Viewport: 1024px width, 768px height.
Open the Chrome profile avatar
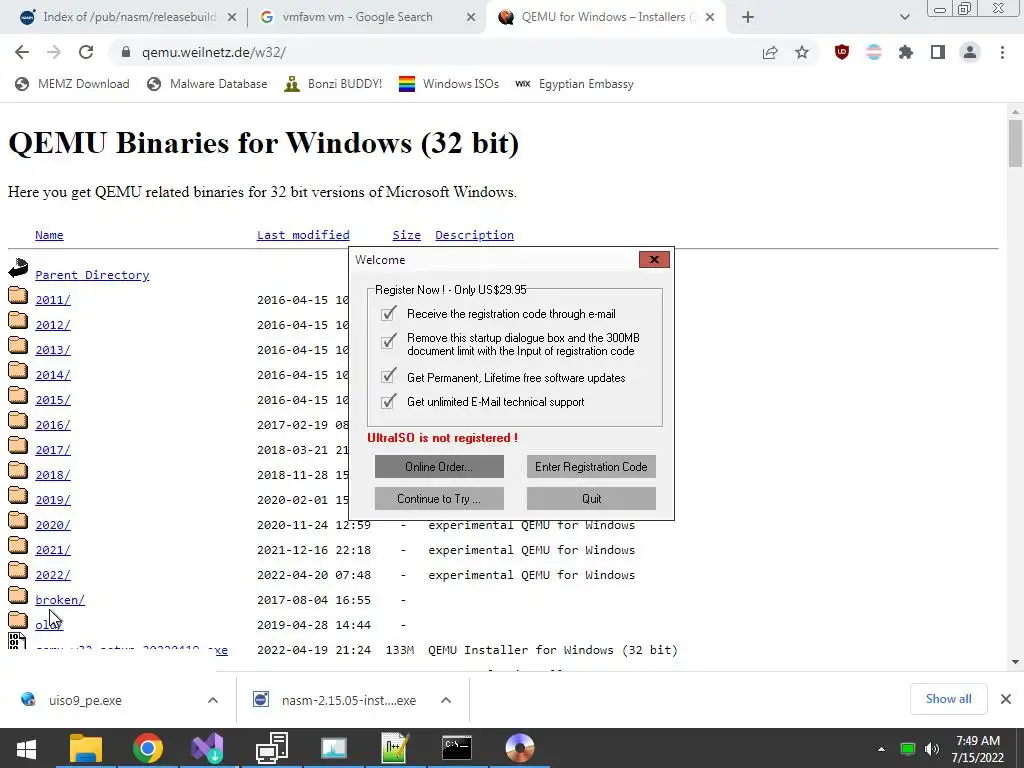point(970,52)
